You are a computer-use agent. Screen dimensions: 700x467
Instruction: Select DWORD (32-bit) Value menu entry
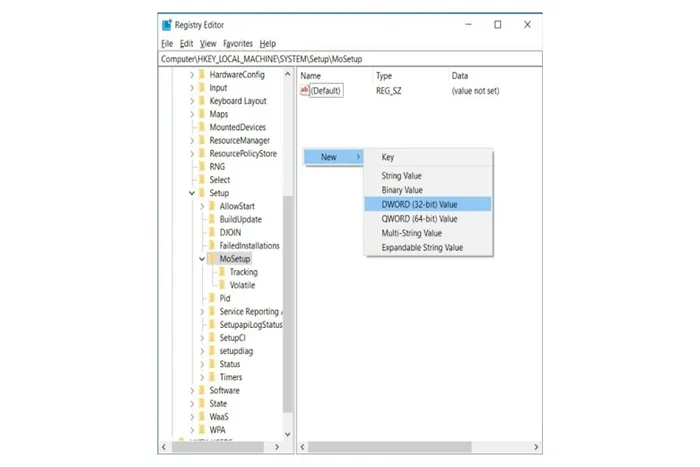[x=428, y=204]
